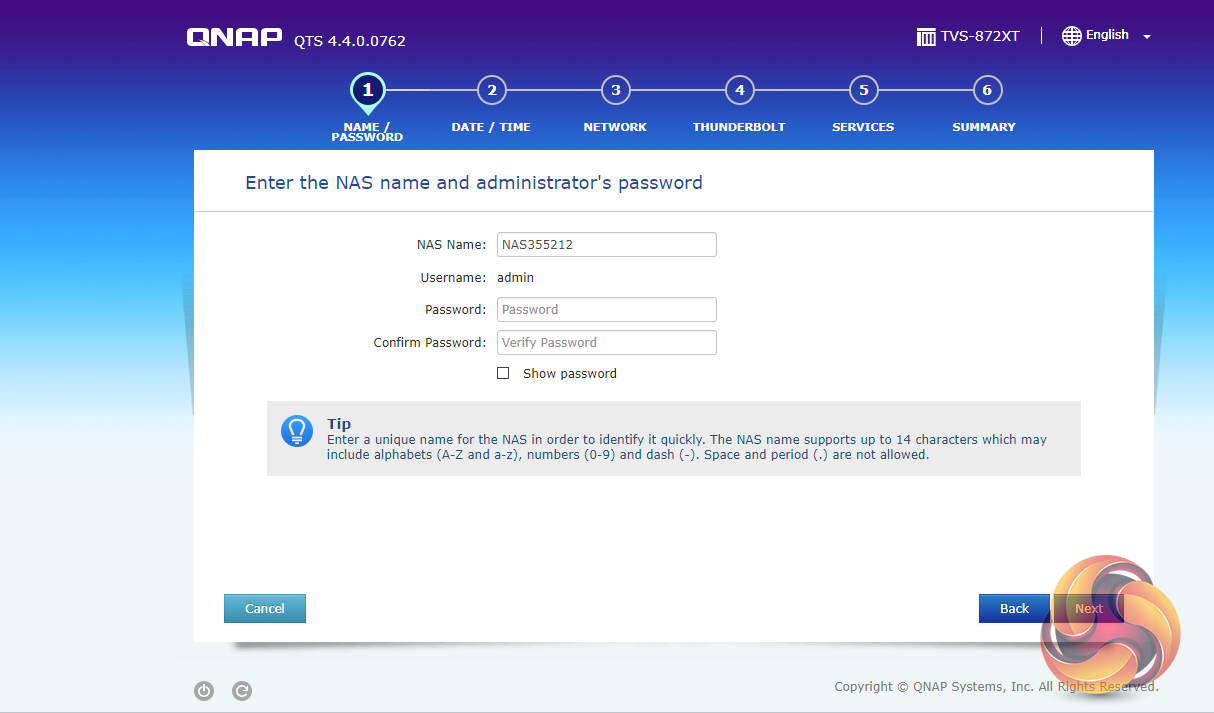Image resolution: width=1214 pixels, height=713 pixels.
Task: Focus the Confirm Password field
Action: coord(607,342)
